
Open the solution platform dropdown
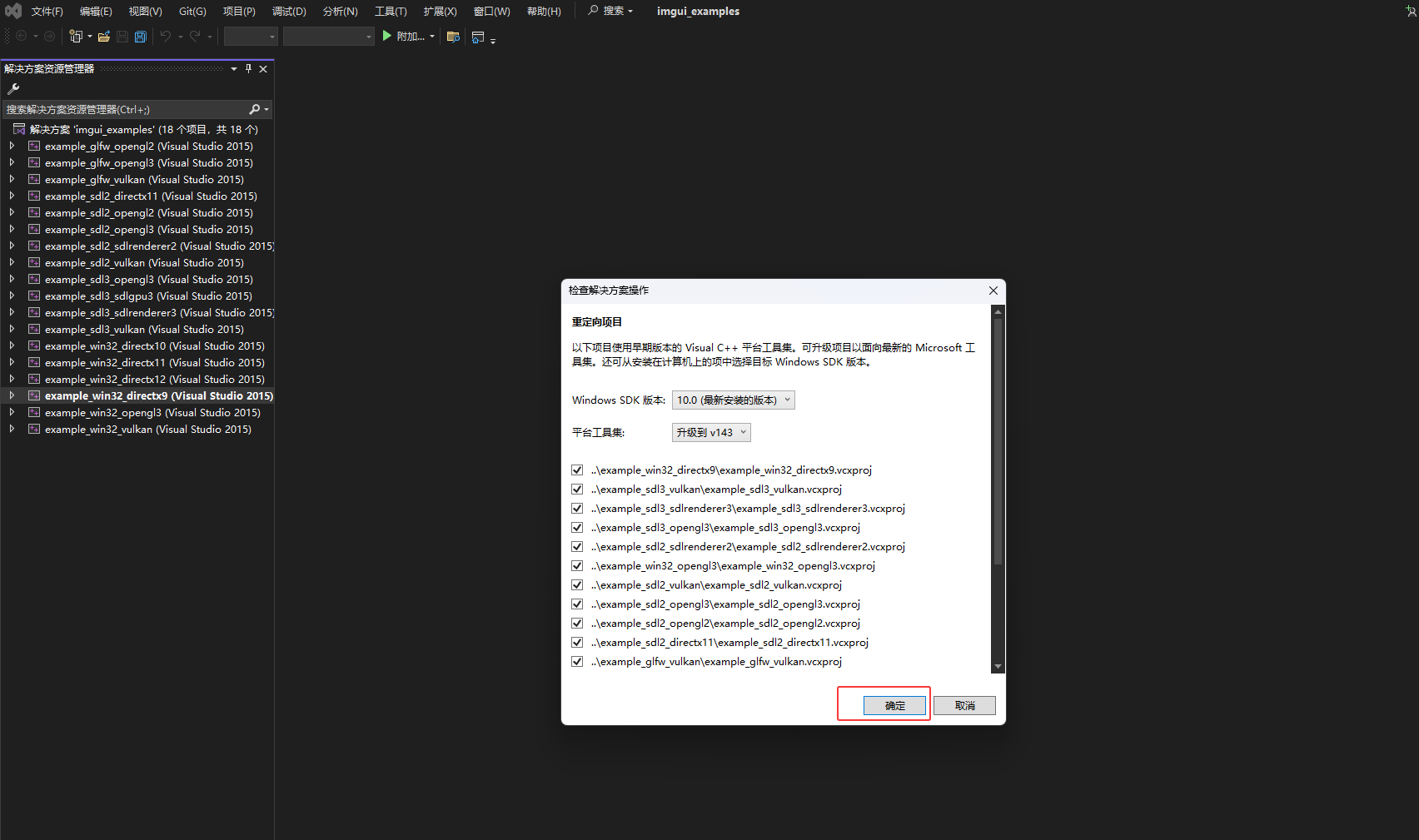pos(329,37)
